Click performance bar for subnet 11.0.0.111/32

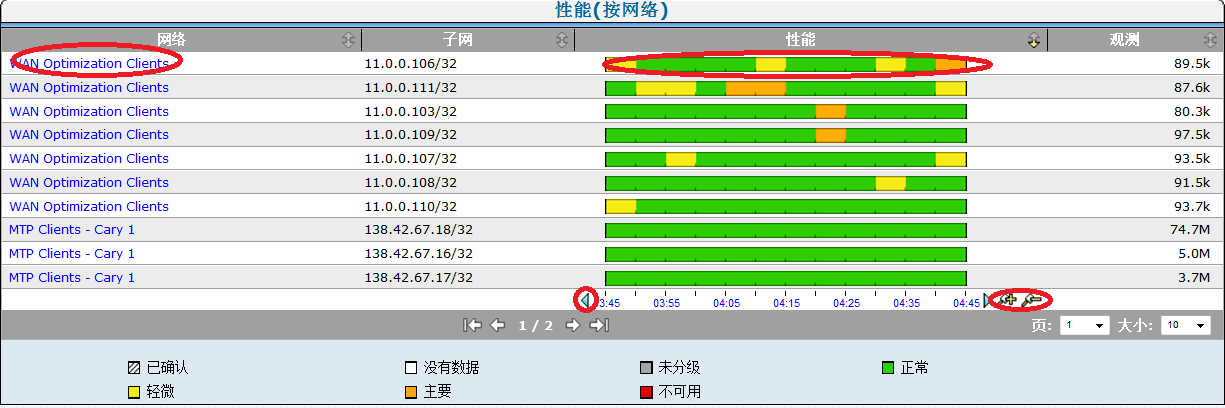point(786,88)
